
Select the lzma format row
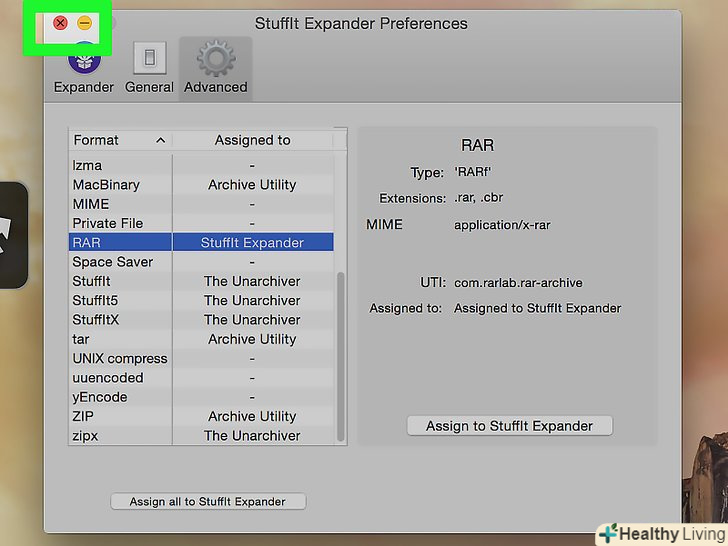click(201, 165)
